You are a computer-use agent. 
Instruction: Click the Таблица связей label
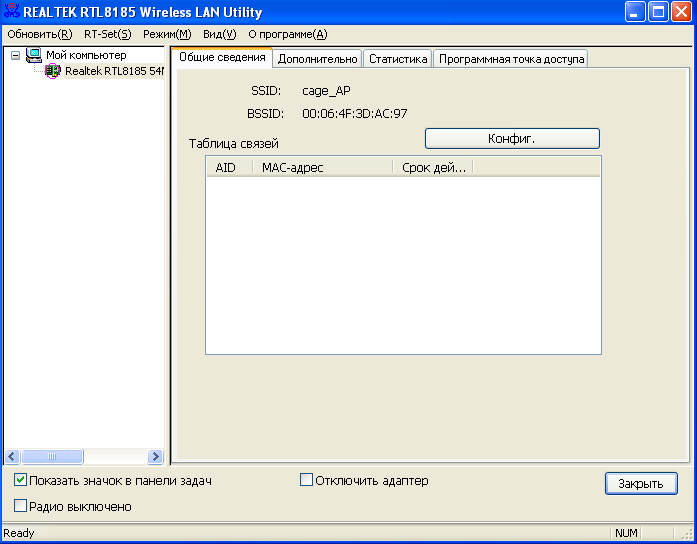pos(234,144)
